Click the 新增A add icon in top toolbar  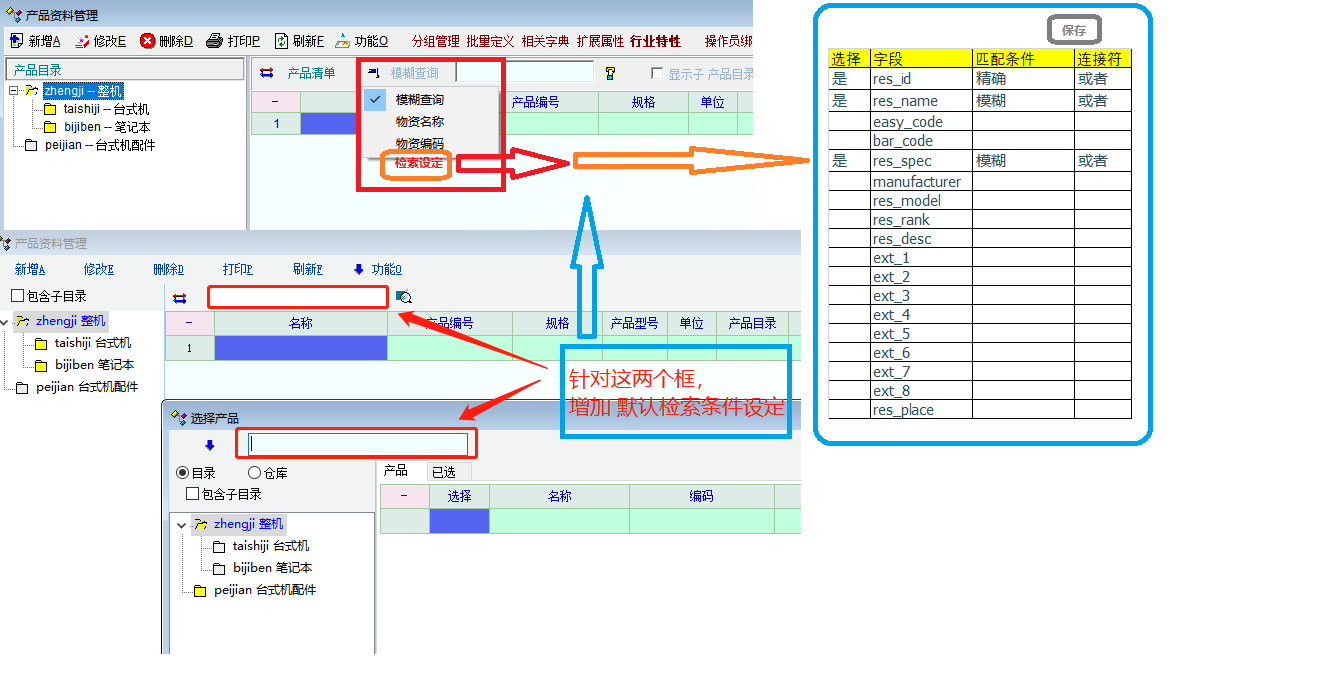click(x=17, y=41)
